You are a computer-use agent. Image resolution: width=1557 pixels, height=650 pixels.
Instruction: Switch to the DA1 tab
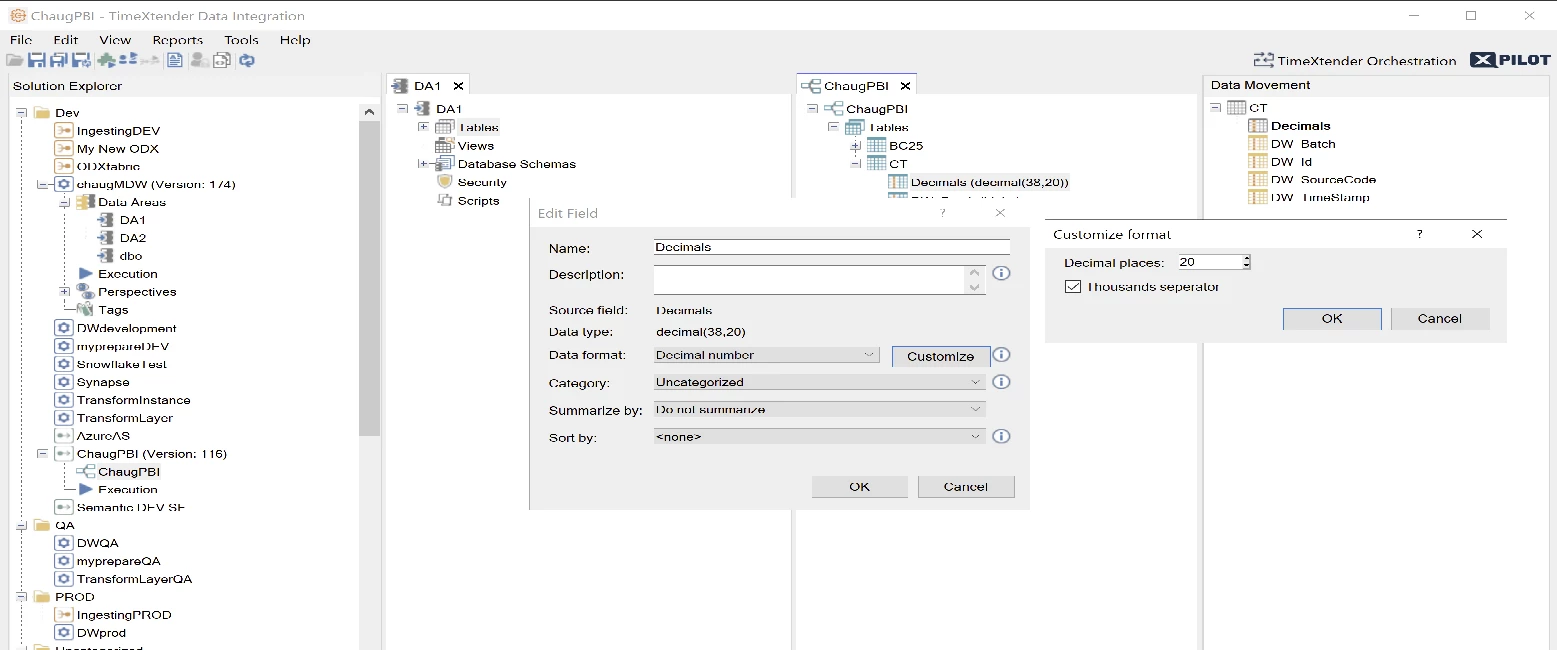click(x=427, y=86)
